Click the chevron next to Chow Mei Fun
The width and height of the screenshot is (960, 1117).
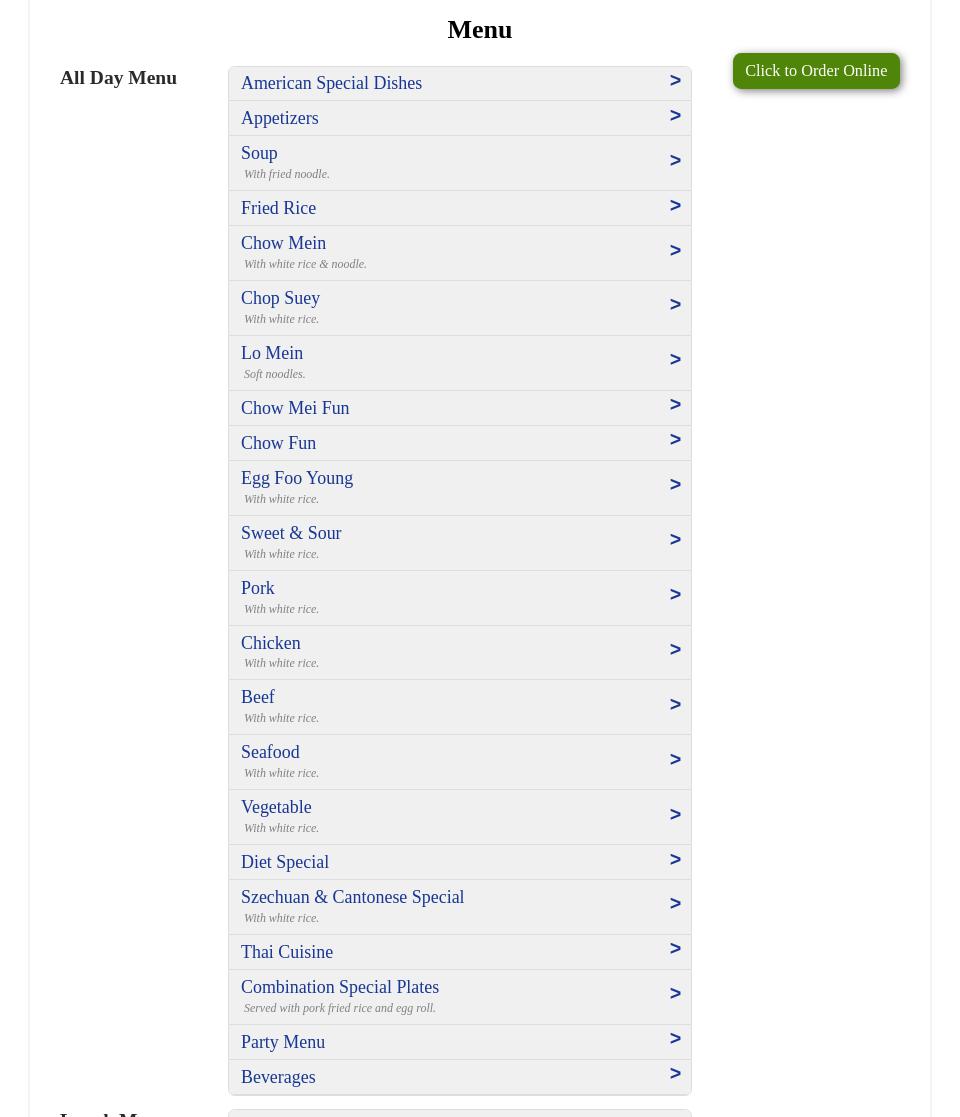point(675,405)
